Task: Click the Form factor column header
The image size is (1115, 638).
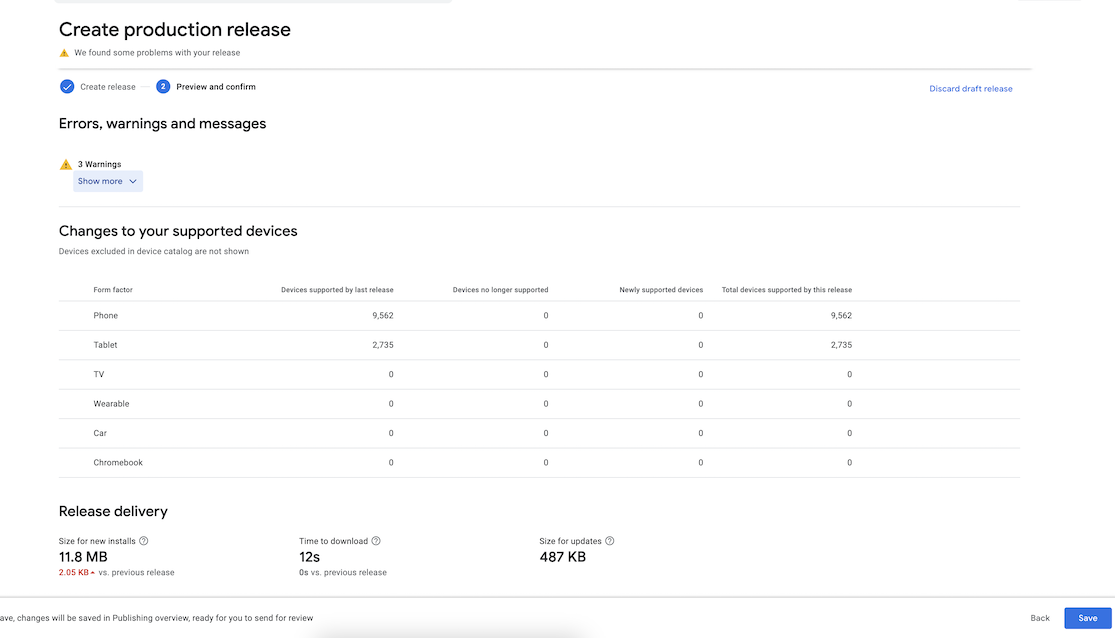Action: pos(113,289)
